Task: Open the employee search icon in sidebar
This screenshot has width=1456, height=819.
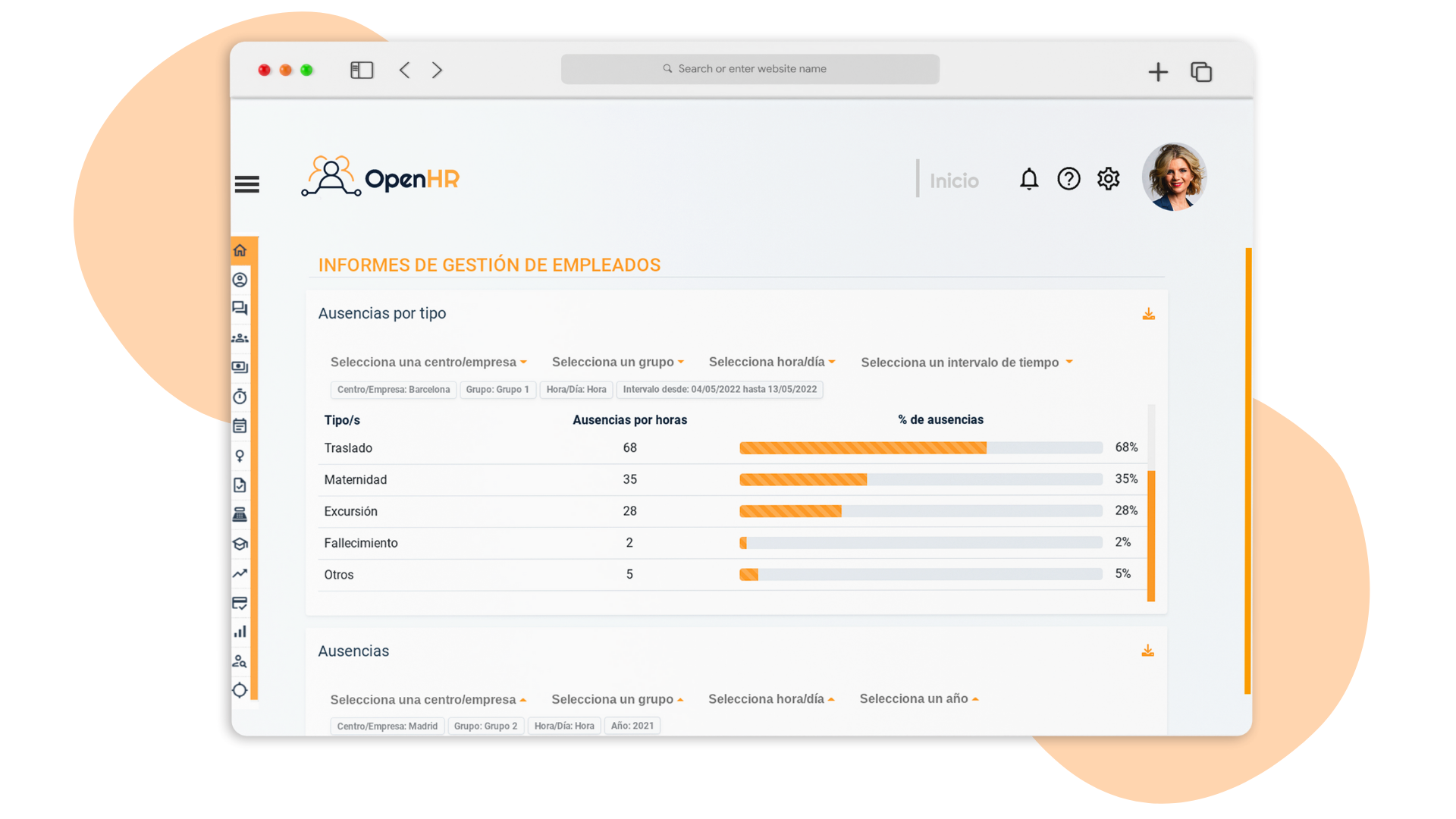Action: click(240, 661)
